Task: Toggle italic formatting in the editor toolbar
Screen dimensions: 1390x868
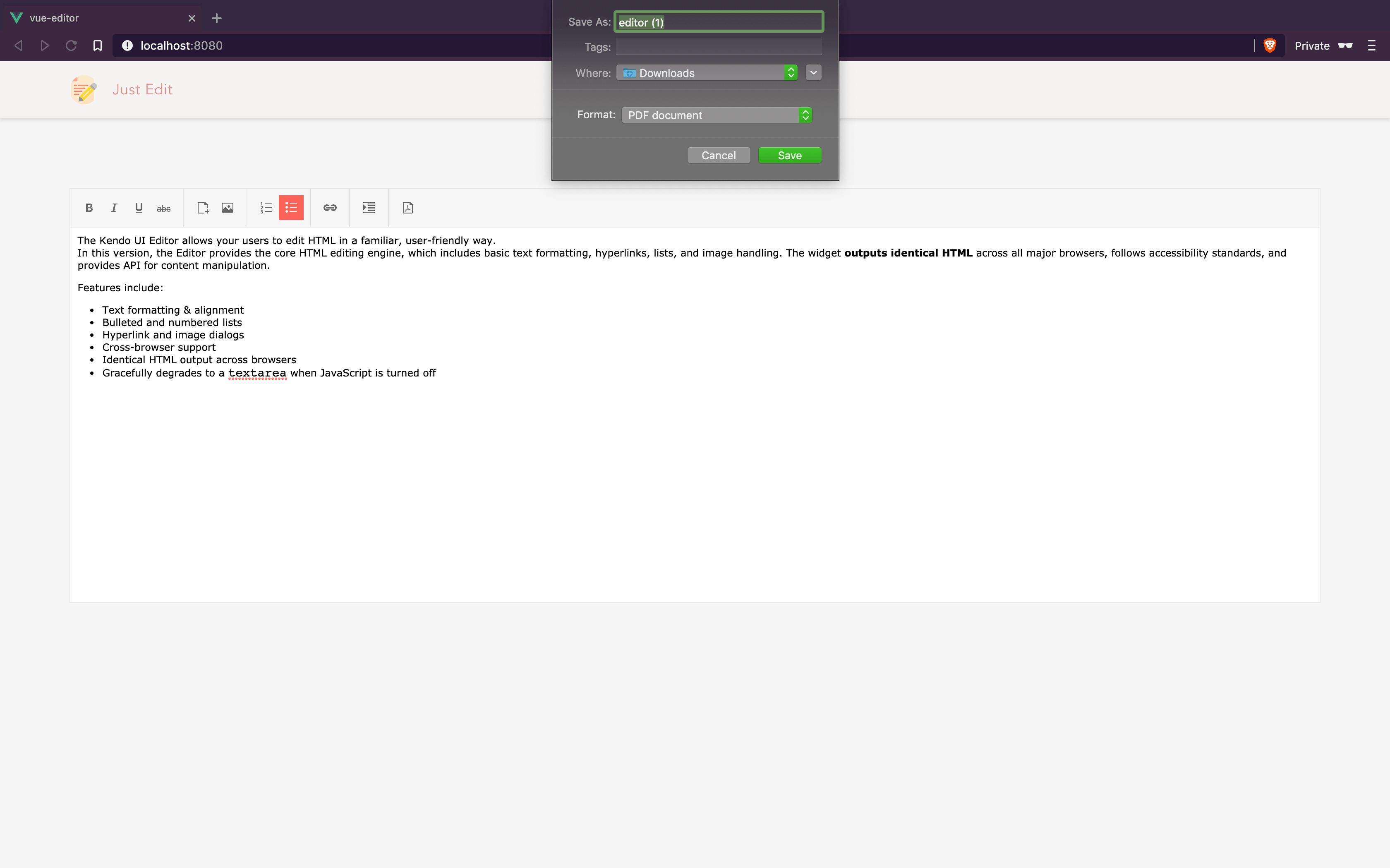Action: (114, 208)
